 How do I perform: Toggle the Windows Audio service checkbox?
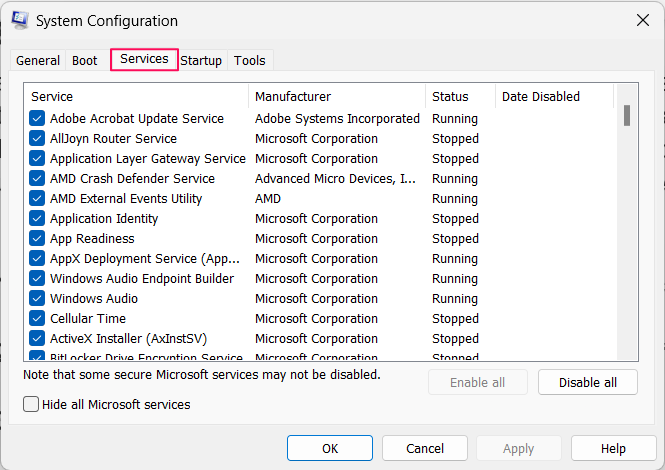(x=37, y=298)
